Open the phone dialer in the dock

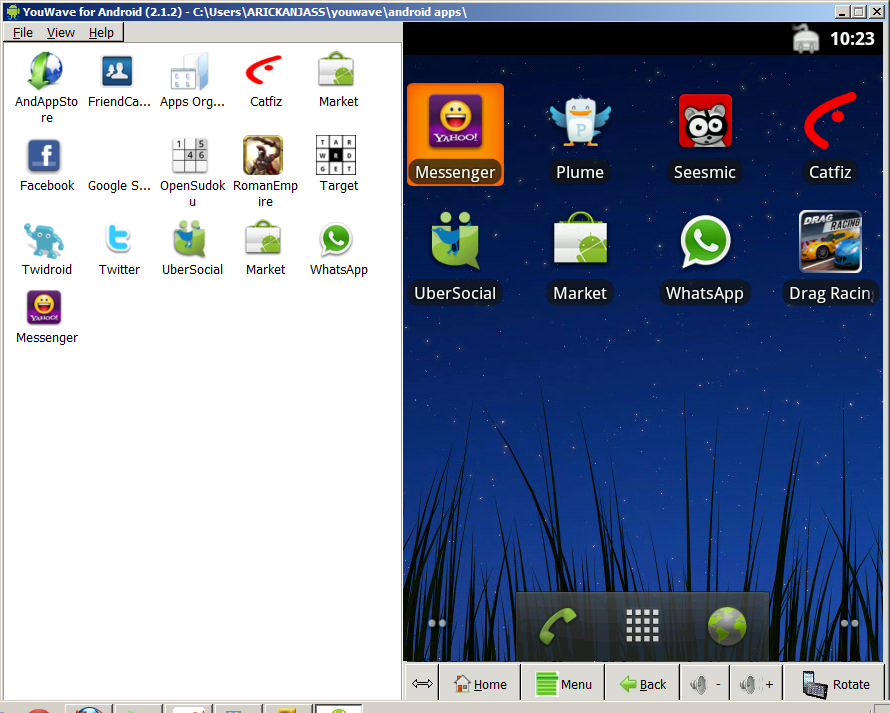tap(557, 627)
